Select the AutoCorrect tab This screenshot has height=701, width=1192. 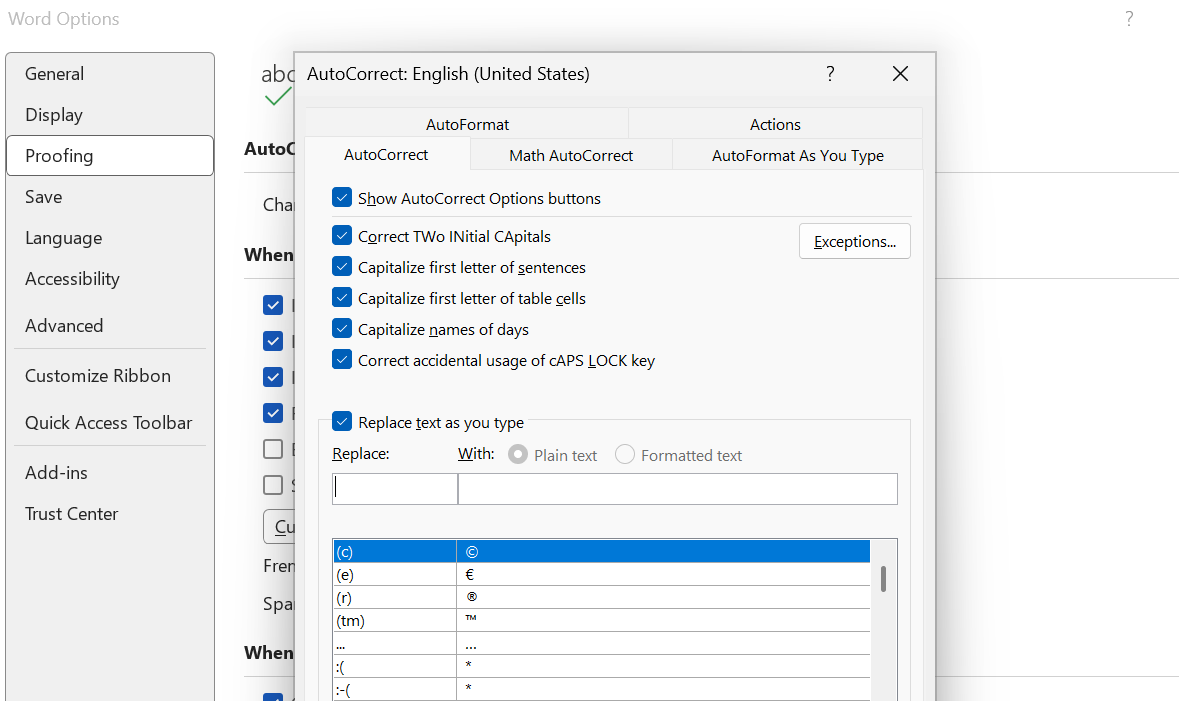click(386, 154)
